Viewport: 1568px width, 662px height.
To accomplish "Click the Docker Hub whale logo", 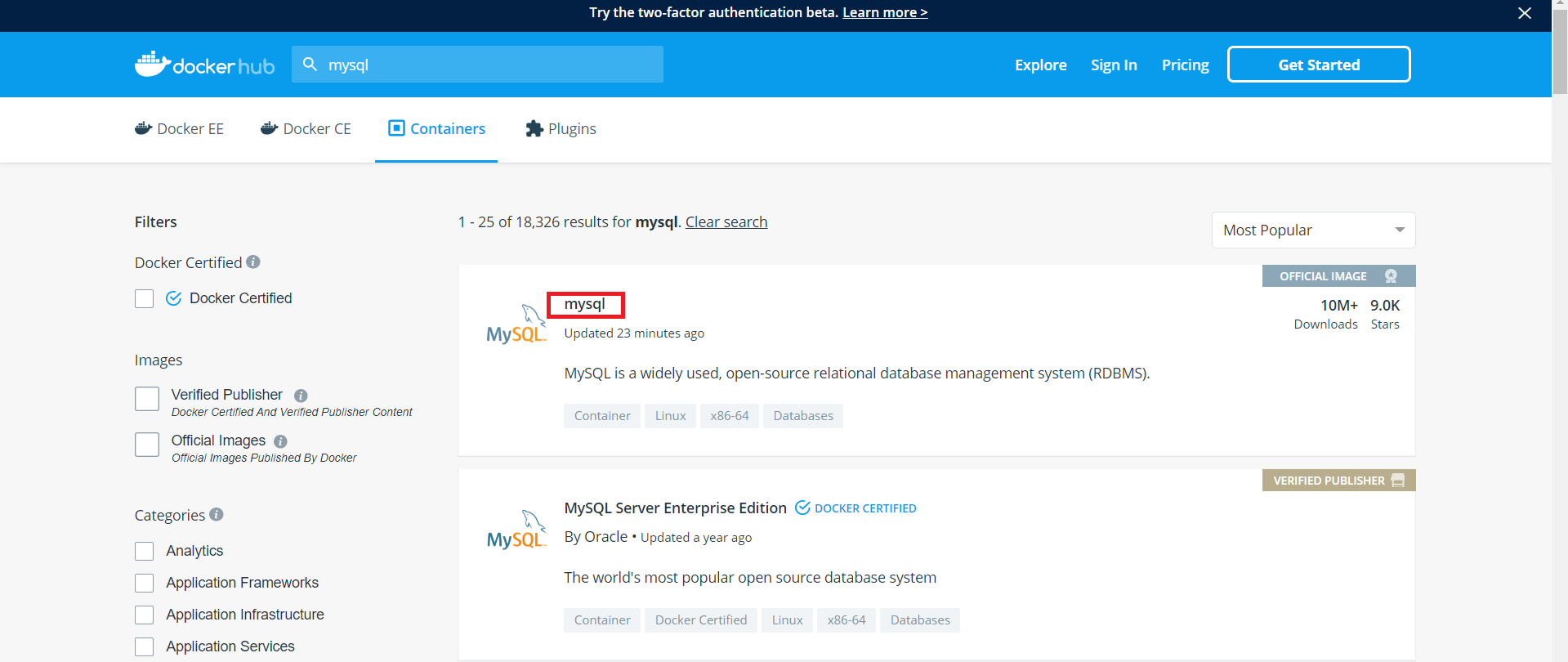I will click(204, 65).
